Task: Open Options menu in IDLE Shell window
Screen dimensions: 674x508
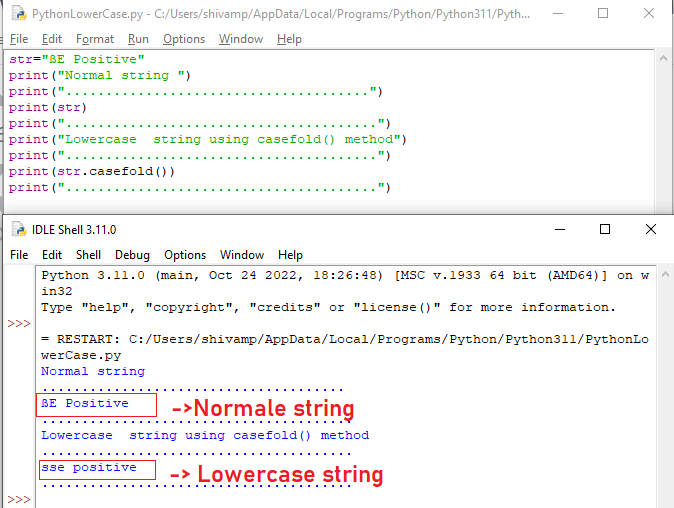Action: [x=185, y=255]
